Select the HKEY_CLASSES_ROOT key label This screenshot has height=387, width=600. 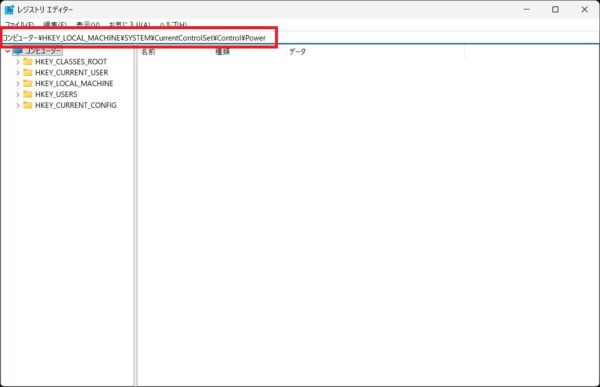pyautogui.click(x=71, y=62)
